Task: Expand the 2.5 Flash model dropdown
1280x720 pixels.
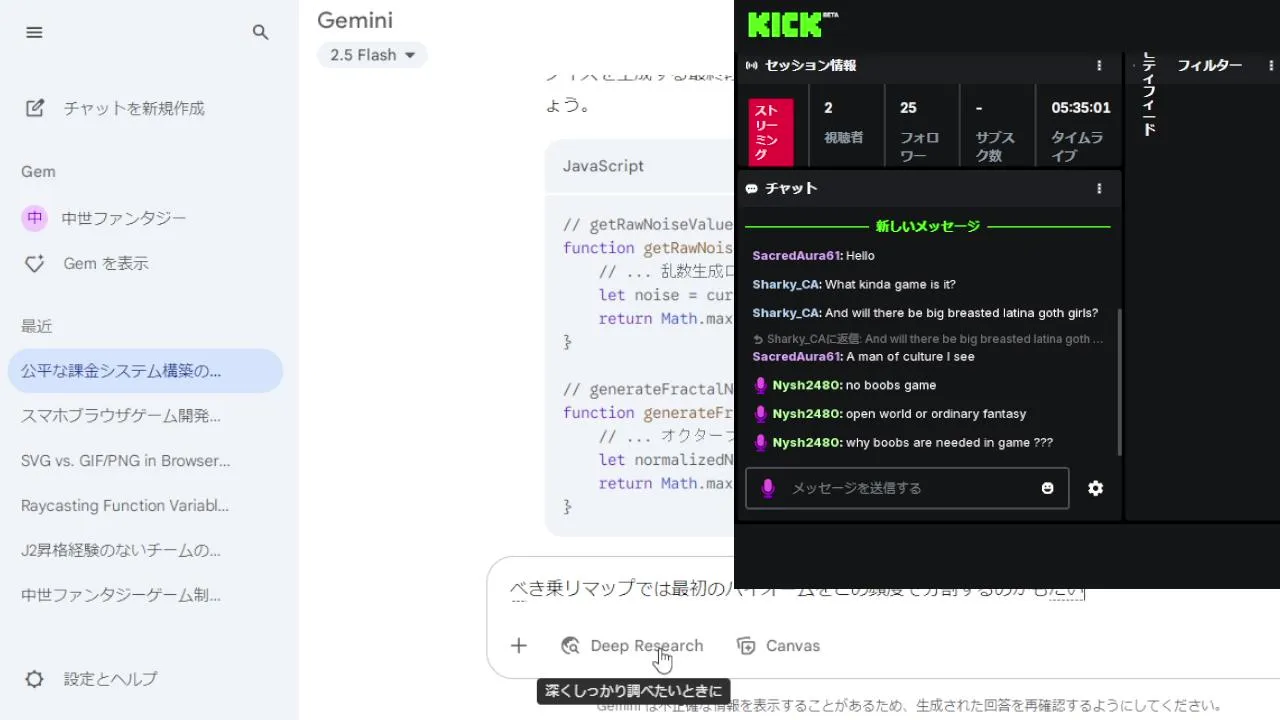Action: pyautogui.click(x=372, y=55)
